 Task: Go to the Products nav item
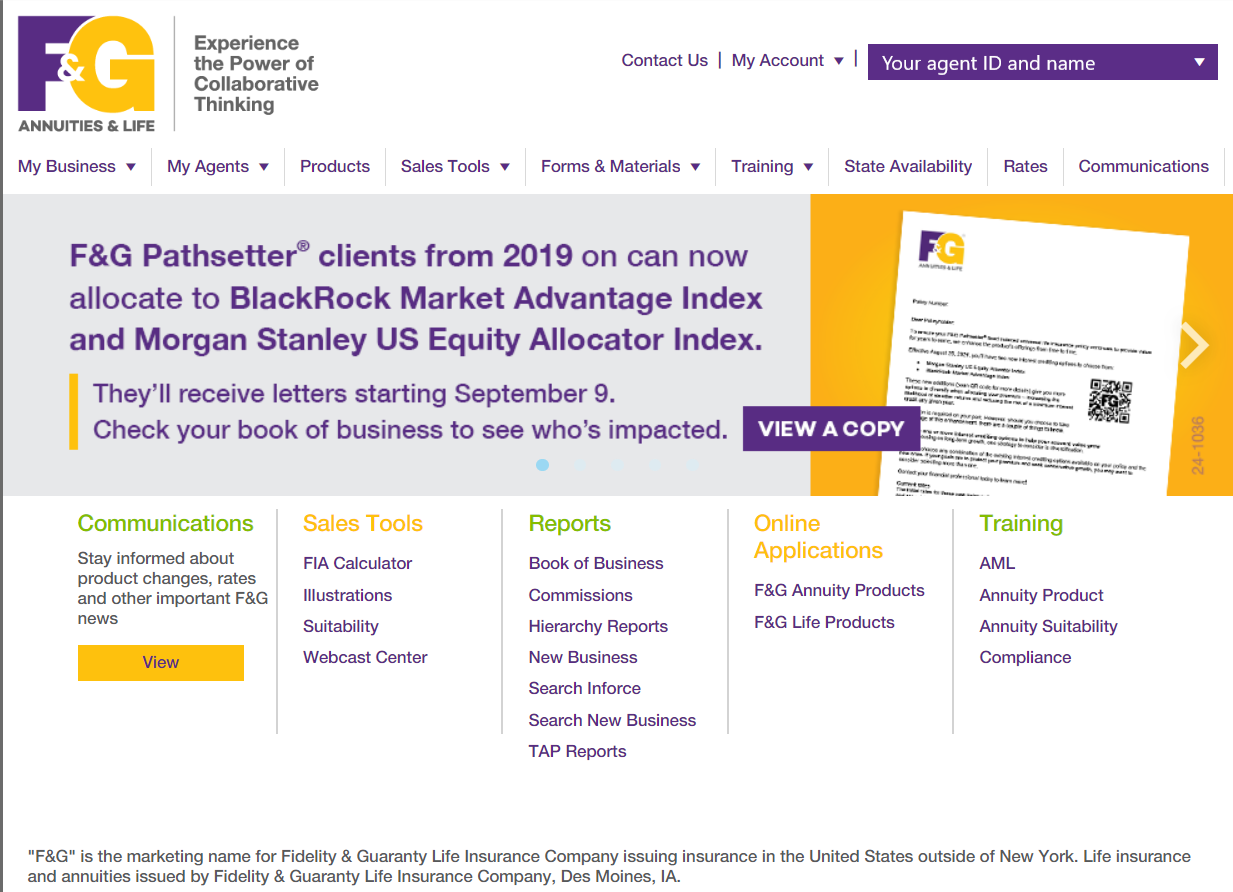[335, 166]
